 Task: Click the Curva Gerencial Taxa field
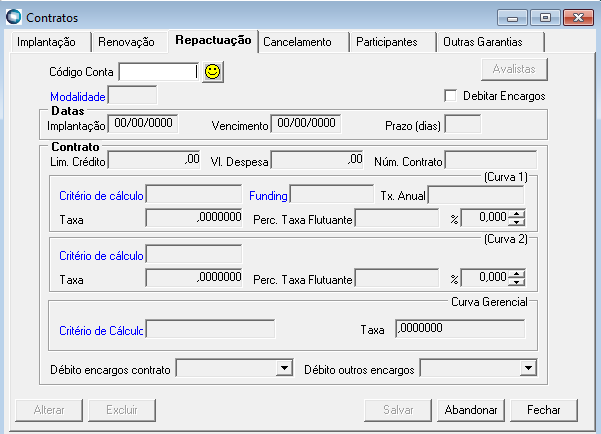tap(460, 329)
